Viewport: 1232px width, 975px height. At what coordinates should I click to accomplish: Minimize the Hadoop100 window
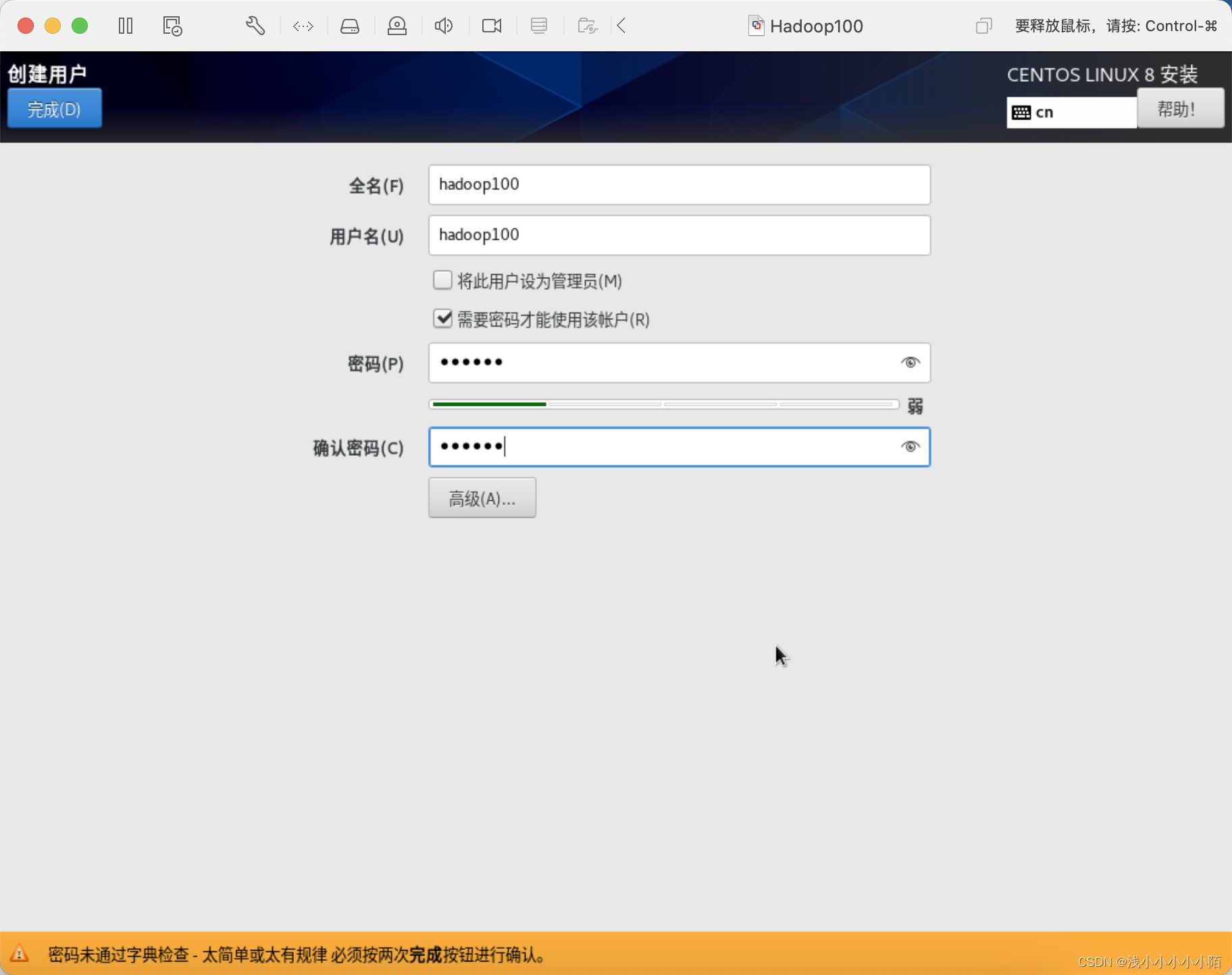coord(53,26)
